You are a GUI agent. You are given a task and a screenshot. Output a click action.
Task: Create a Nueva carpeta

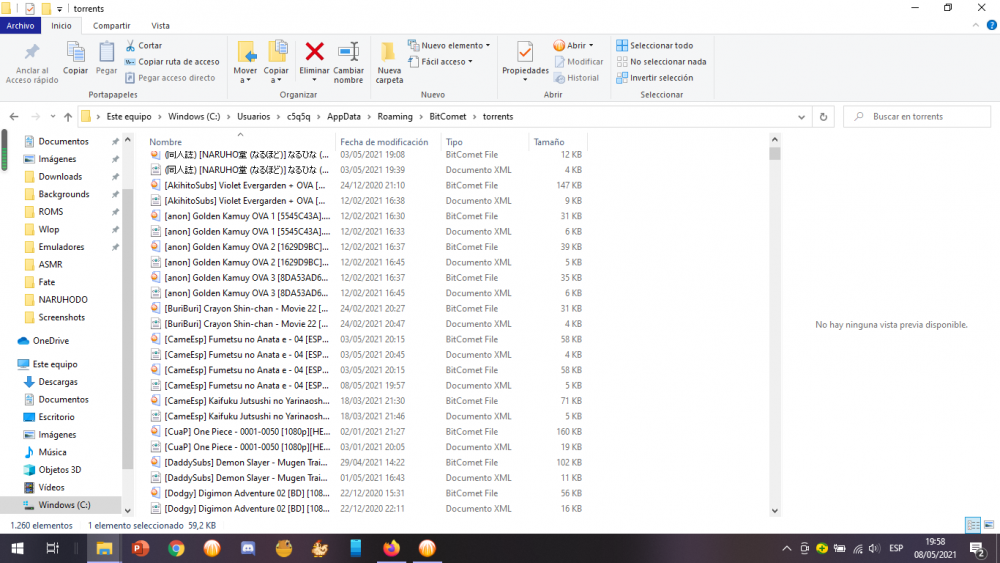[389, 63]
